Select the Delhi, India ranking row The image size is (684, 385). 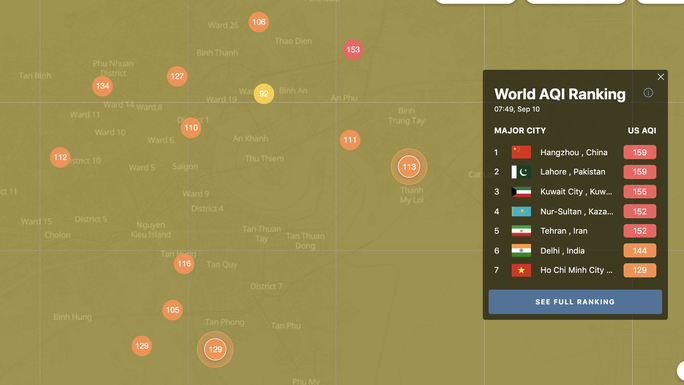575,251
